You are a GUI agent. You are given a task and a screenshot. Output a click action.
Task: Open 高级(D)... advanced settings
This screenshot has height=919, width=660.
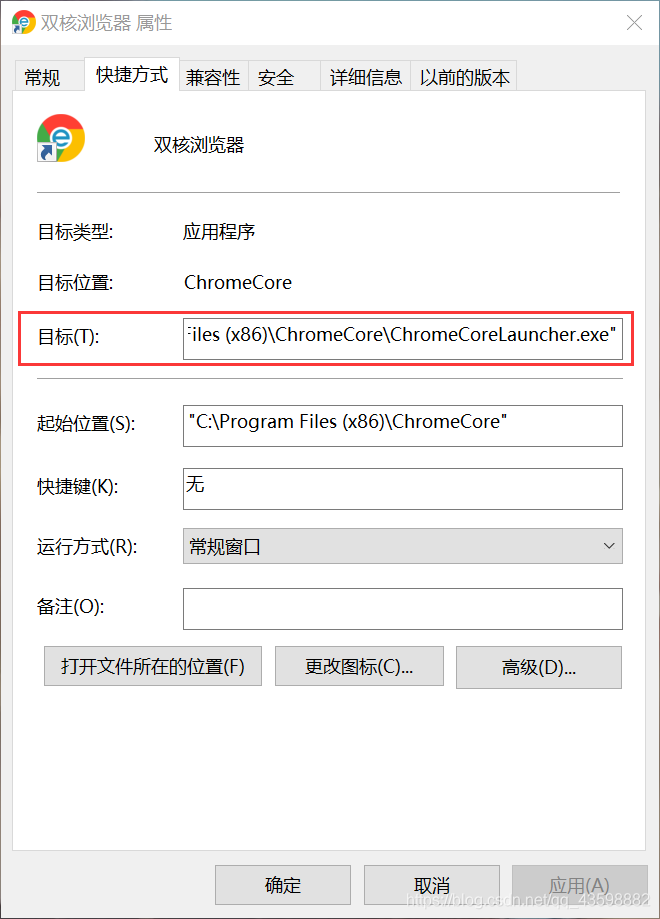tap(539, 667)
